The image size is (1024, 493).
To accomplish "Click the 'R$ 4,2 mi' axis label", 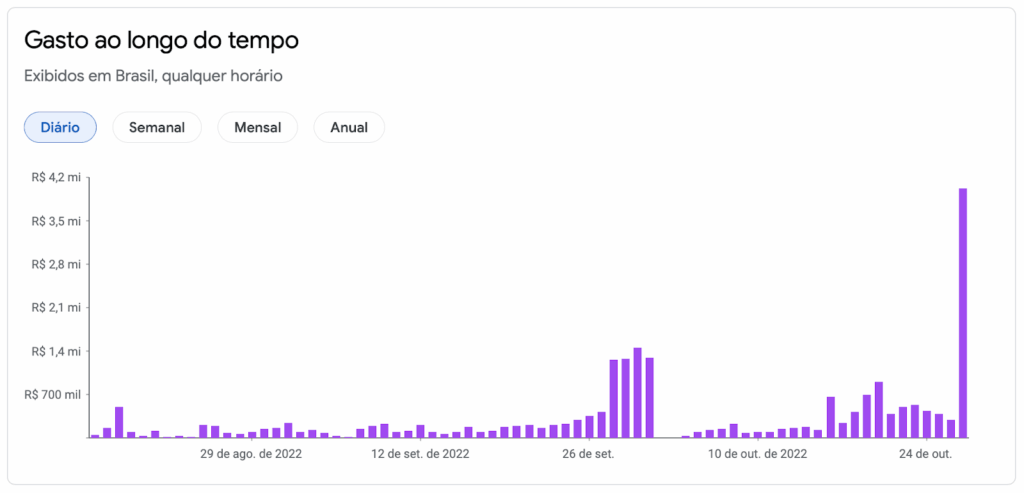I will coord(56,177).
